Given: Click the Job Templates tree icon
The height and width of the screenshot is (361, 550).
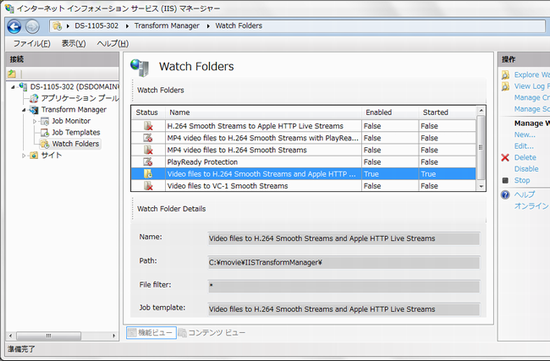Looking at the screenshot, I should 45,132.
